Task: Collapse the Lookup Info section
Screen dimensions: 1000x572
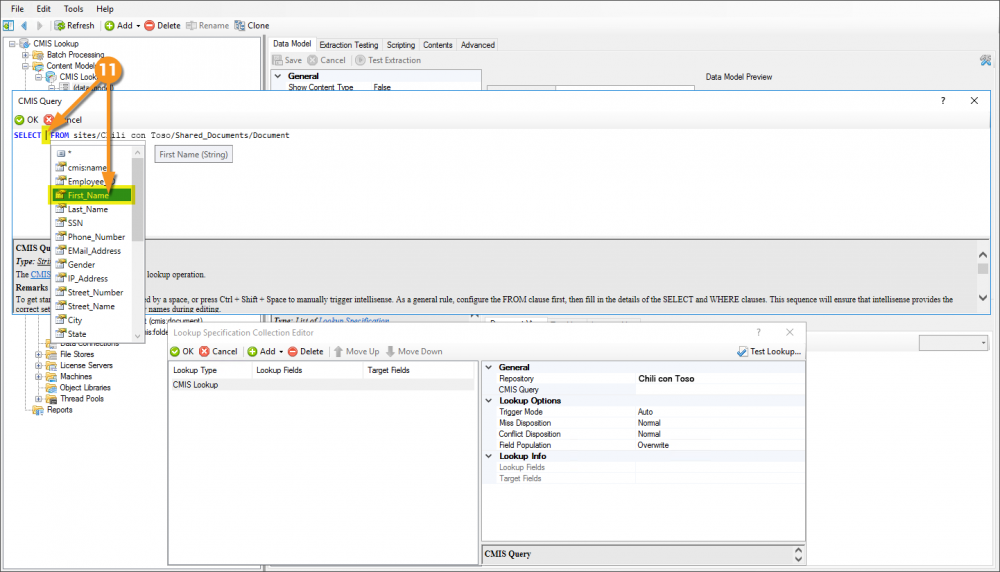Action: [489, 457]
